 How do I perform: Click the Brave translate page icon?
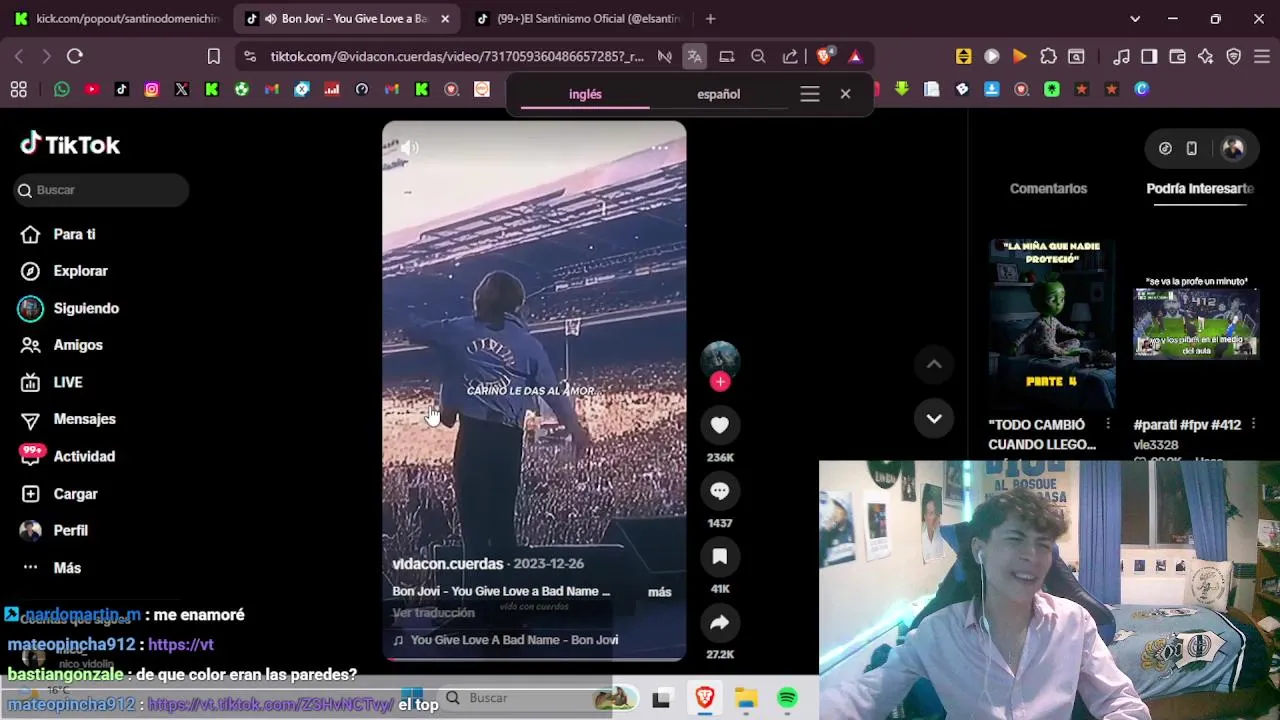(x=694, y=56)
